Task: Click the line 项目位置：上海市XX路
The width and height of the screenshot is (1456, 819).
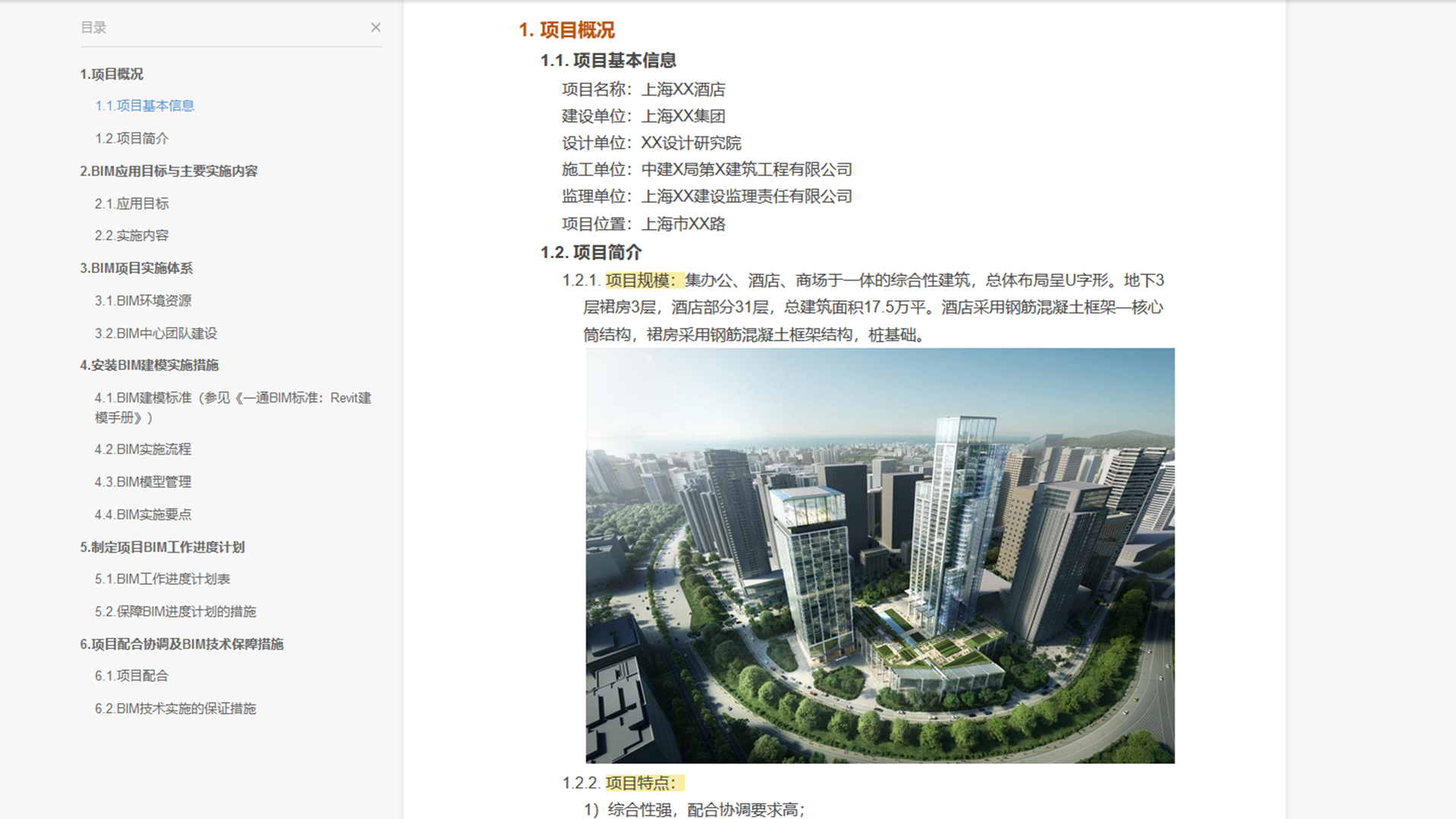Action: (x=643, y=224)
